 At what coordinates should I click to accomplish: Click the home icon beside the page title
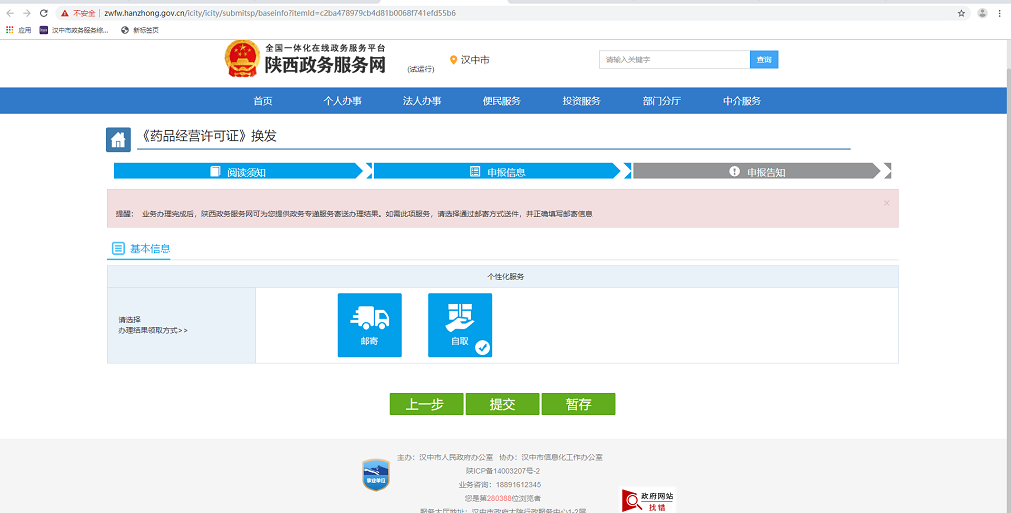coord(118,139)
